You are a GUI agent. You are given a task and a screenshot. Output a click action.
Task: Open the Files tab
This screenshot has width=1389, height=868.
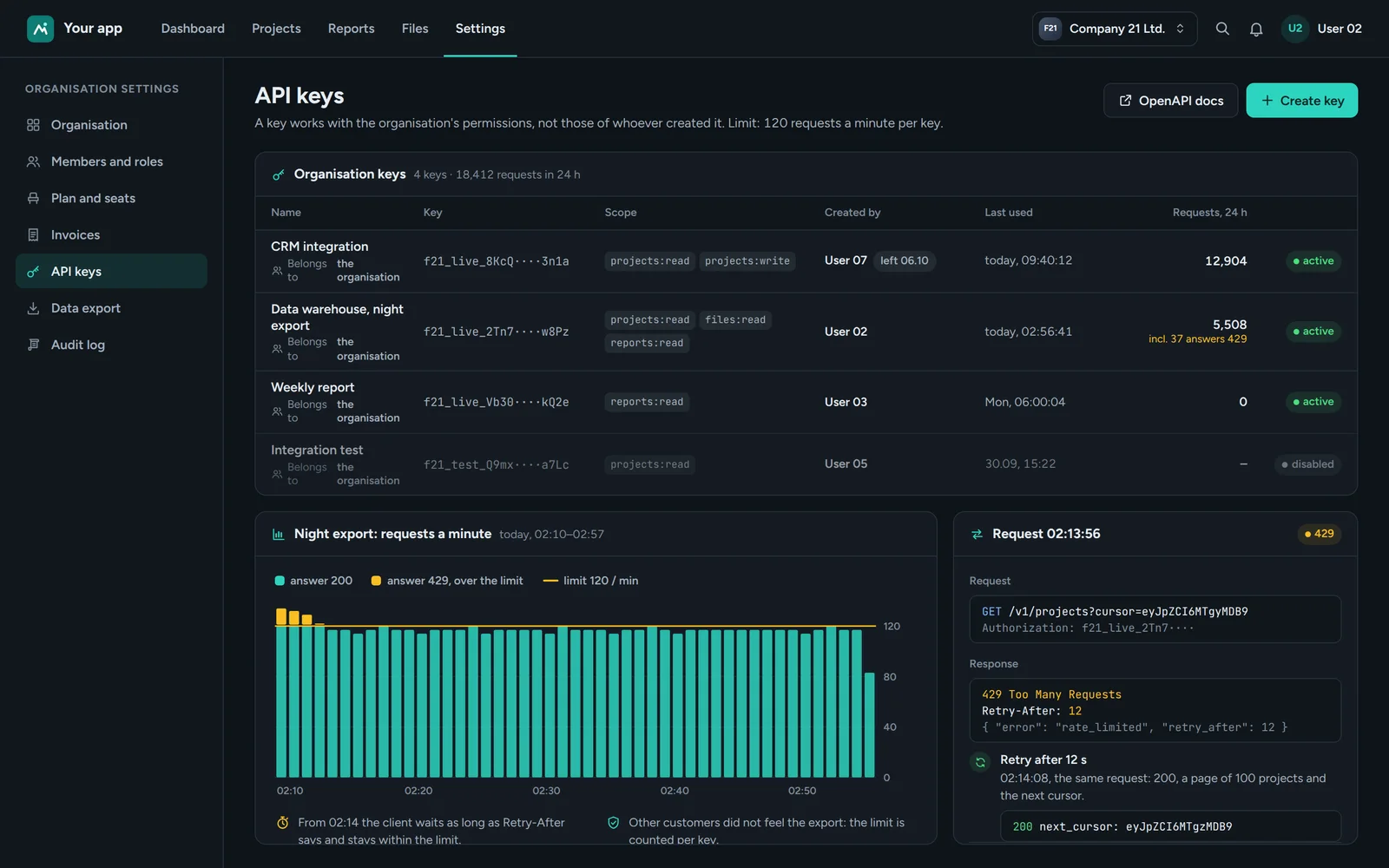pyautogui.click(x=415, y=29)
